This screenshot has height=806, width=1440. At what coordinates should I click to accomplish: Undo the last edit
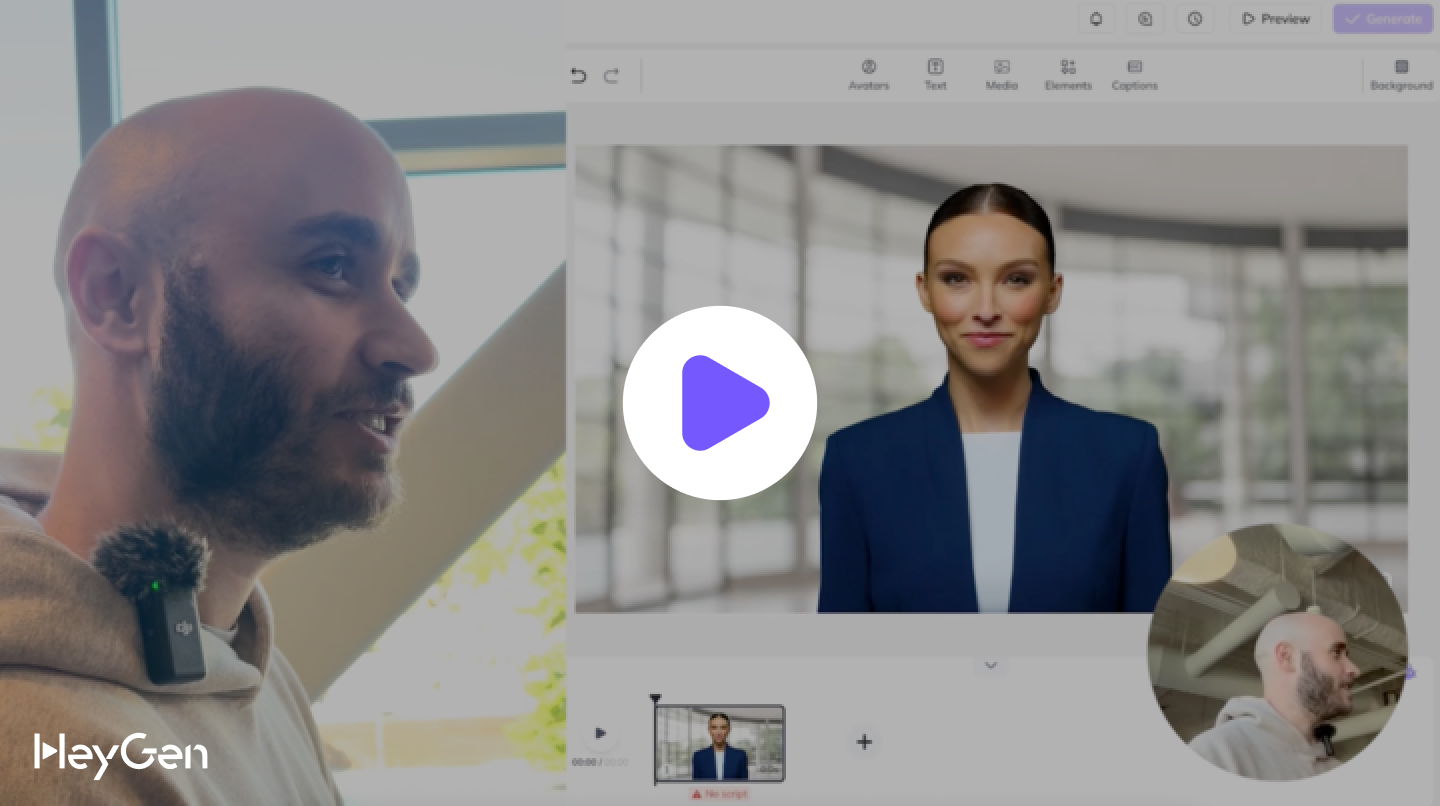coord(578,76)
